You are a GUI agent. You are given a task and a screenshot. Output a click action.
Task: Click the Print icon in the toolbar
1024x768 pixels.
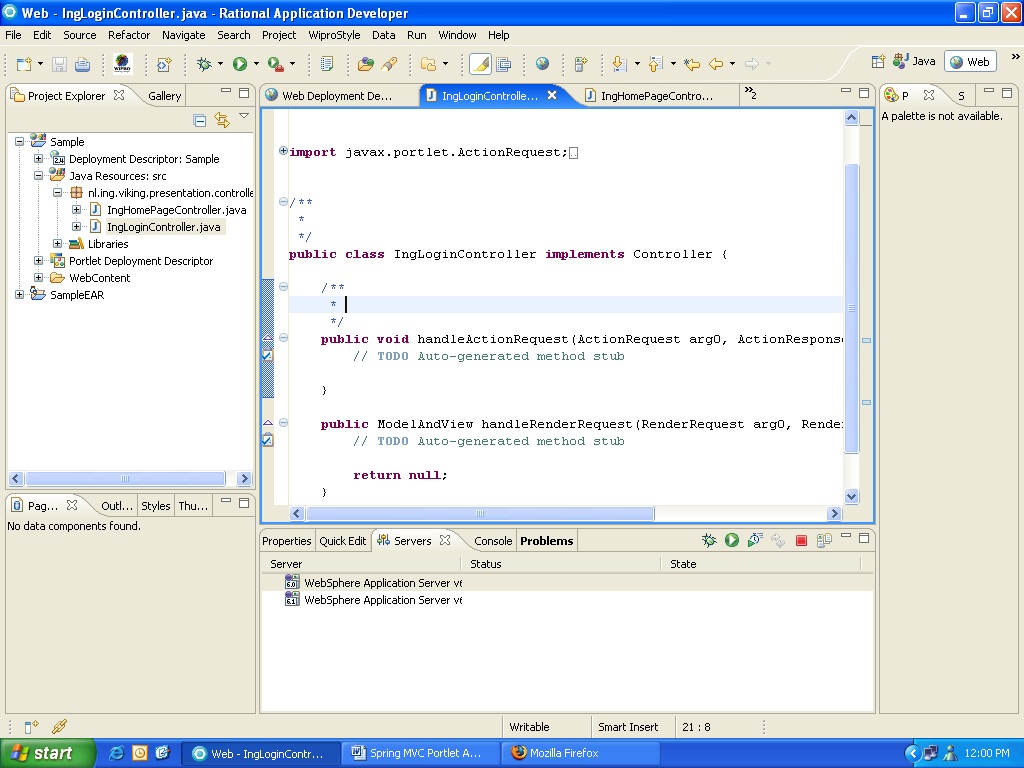tap(83, 63)
